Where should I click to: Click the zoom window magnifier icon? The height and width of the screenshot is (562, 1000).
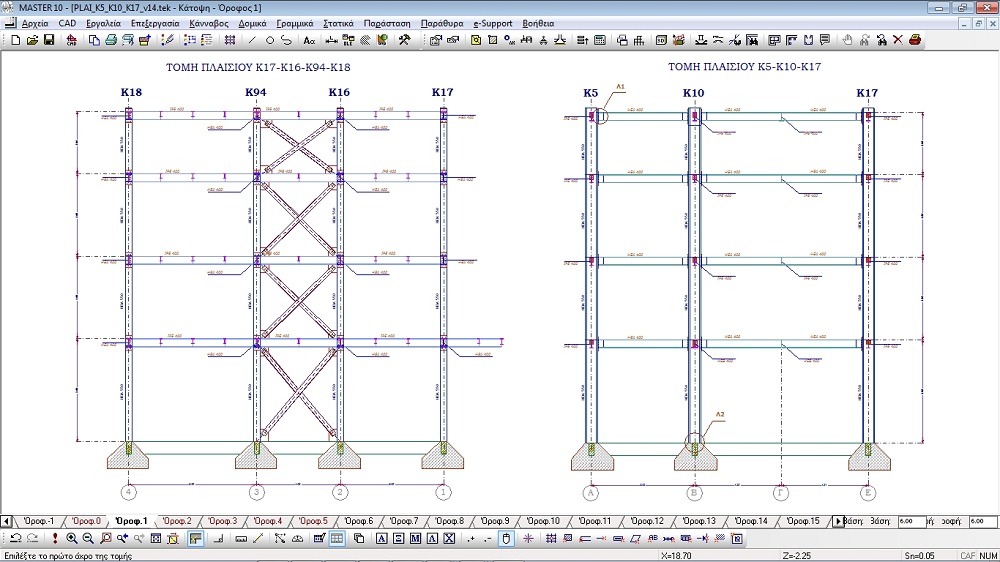click(105, 538)
